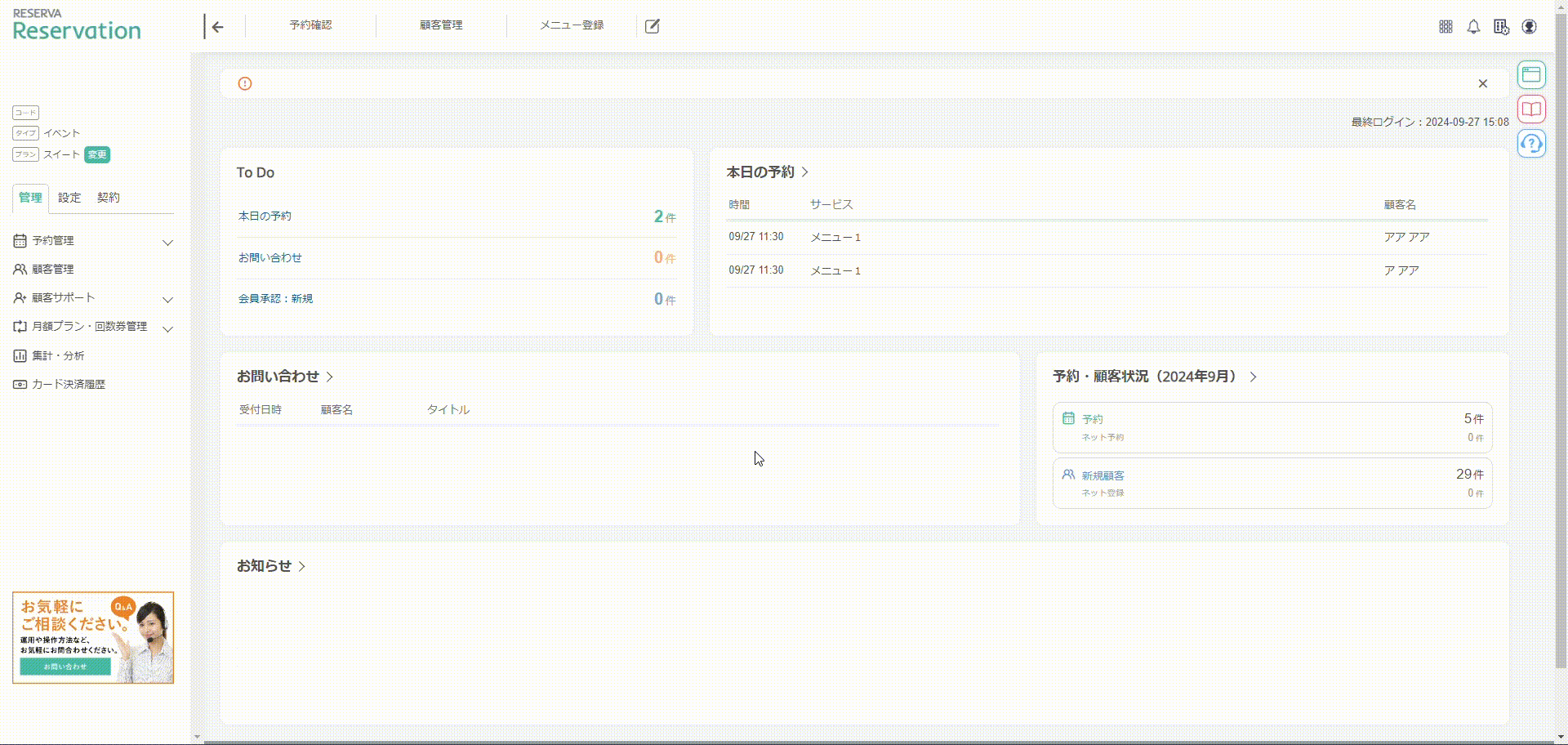Click the お問い合わせ button inside the banner

tap(65, 667)
